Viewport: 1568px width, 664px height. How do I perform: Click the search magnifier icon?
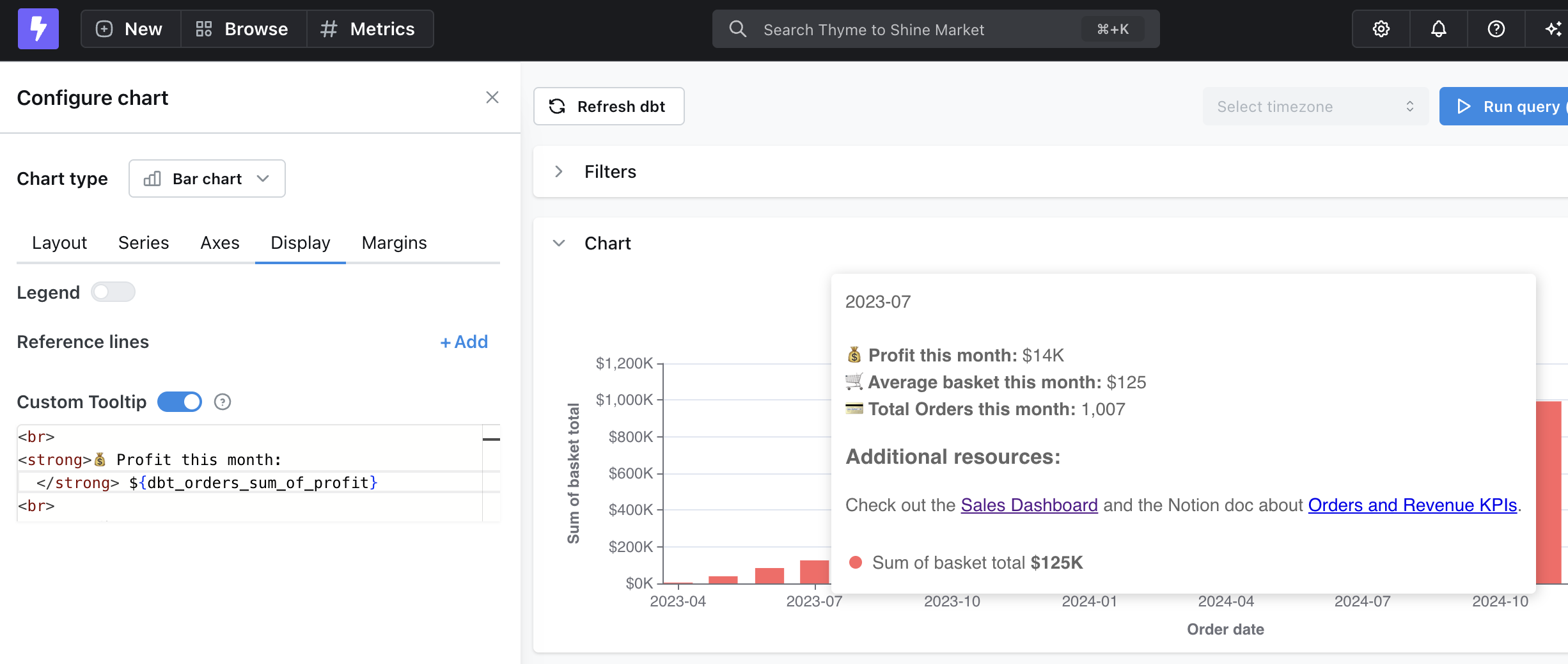point(737,29)
